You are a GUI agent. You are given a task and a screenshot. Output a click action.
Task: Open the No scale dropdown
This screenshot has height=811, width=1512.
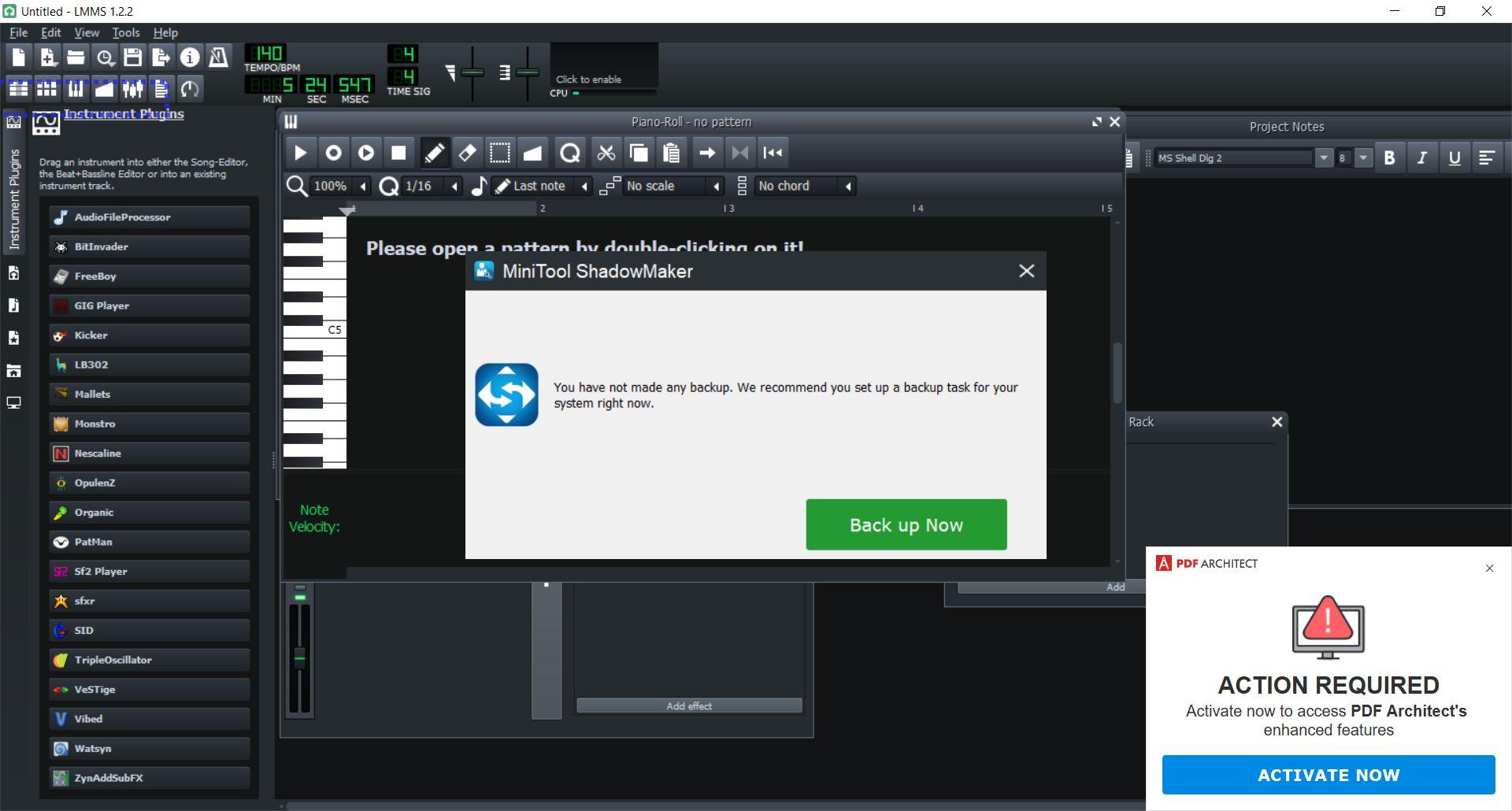click(673, 187)
